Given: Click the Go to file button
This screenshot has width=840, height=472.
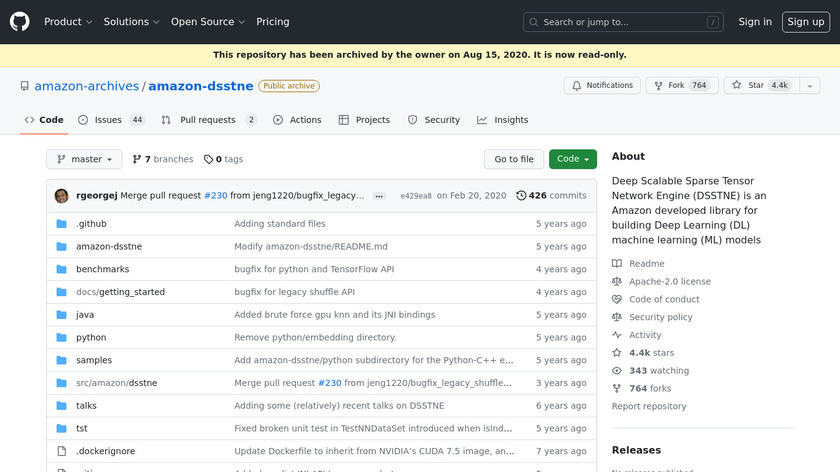Looking at the screenshot, I should tap(514, 159).
